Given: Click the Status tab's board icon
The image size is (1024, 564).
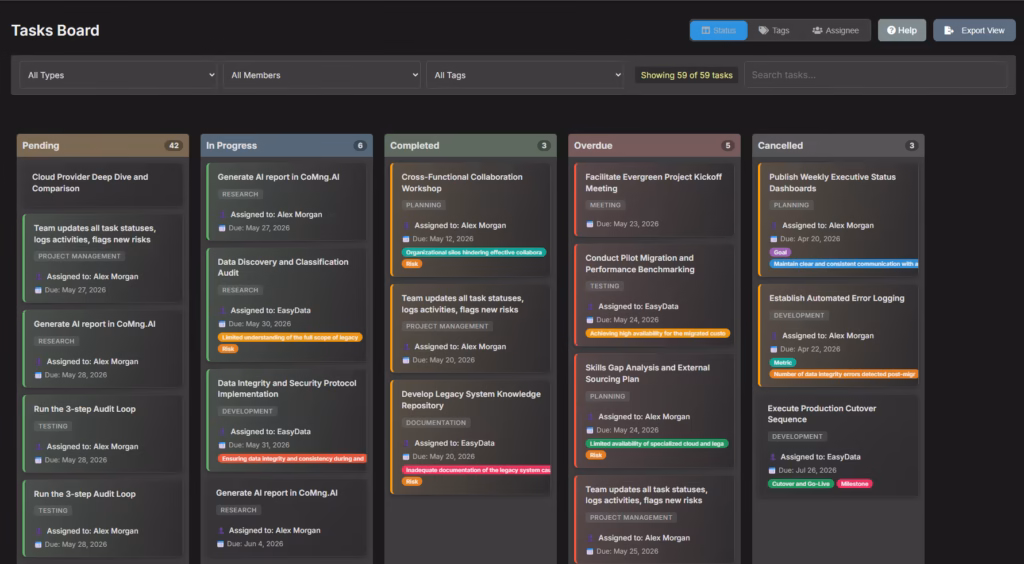Looking at the screenshot, I should pyautogui.click(x=705, y=31).
